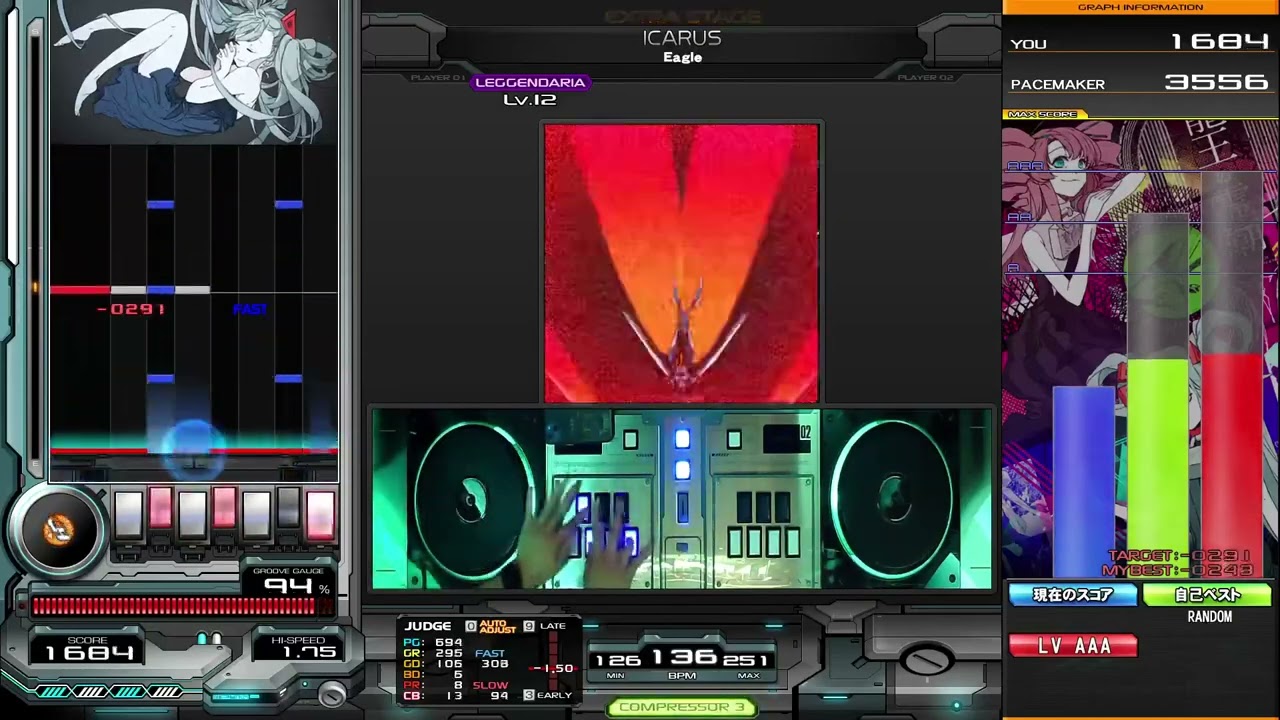Select the LEGGENDARIA difficulty label
The height and width of the screenshot is (720, 1280).
click(530, 83)
